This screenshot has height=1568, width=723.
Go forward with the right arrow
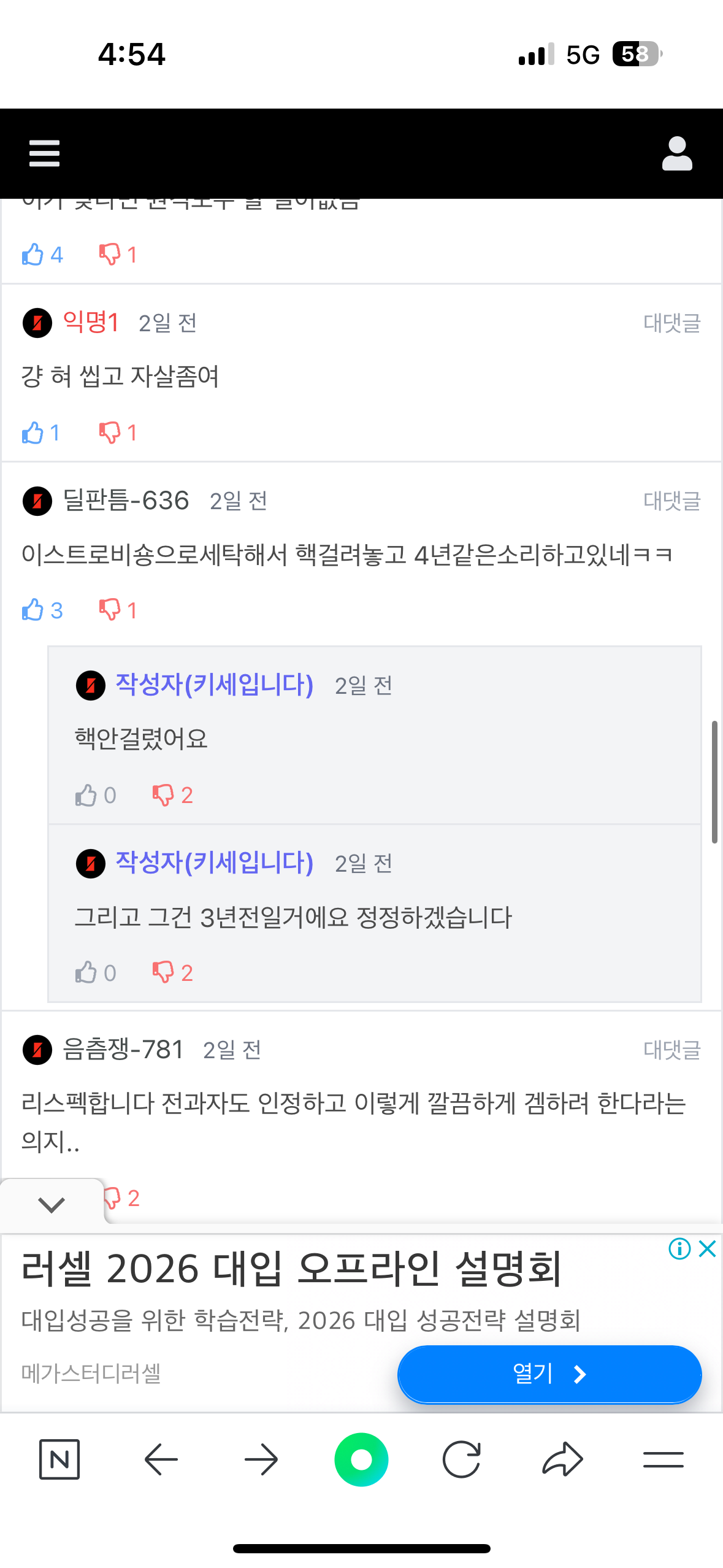pos(261,1459)
